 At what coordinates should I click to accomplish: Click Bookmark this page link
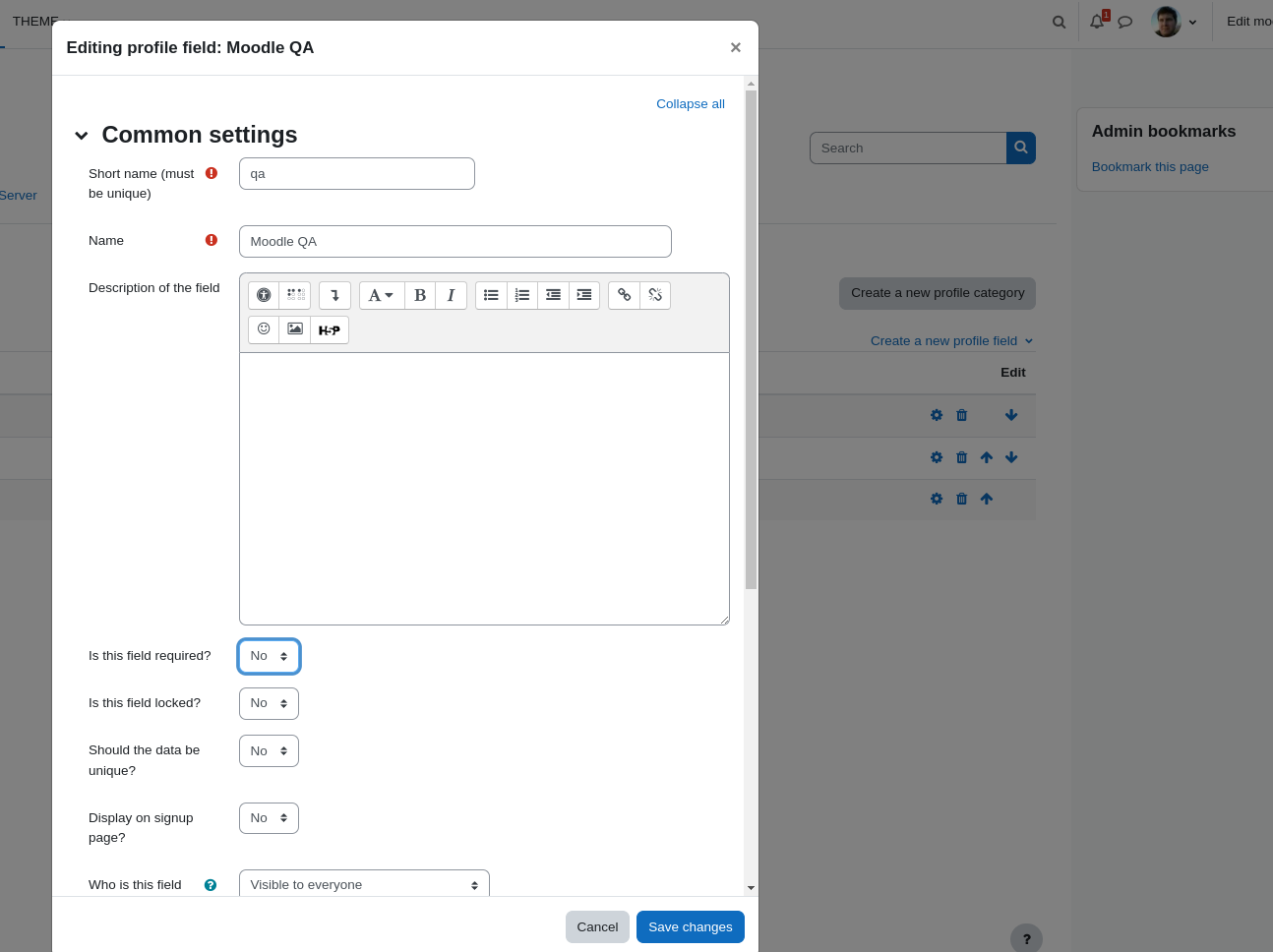coord(1150,167)
